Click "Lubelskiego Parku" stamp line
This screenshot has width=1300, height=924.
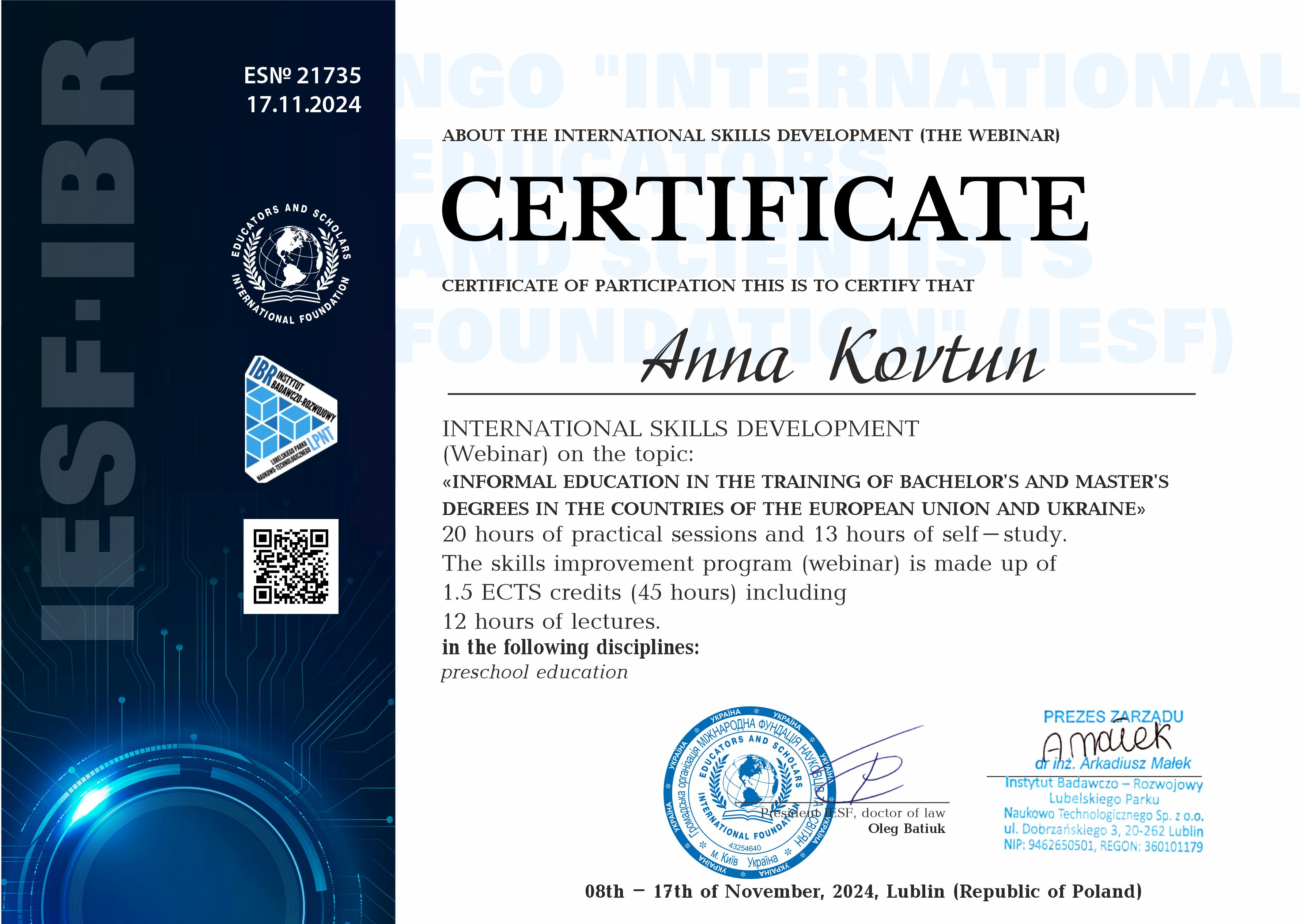[x=1104, y=799]
